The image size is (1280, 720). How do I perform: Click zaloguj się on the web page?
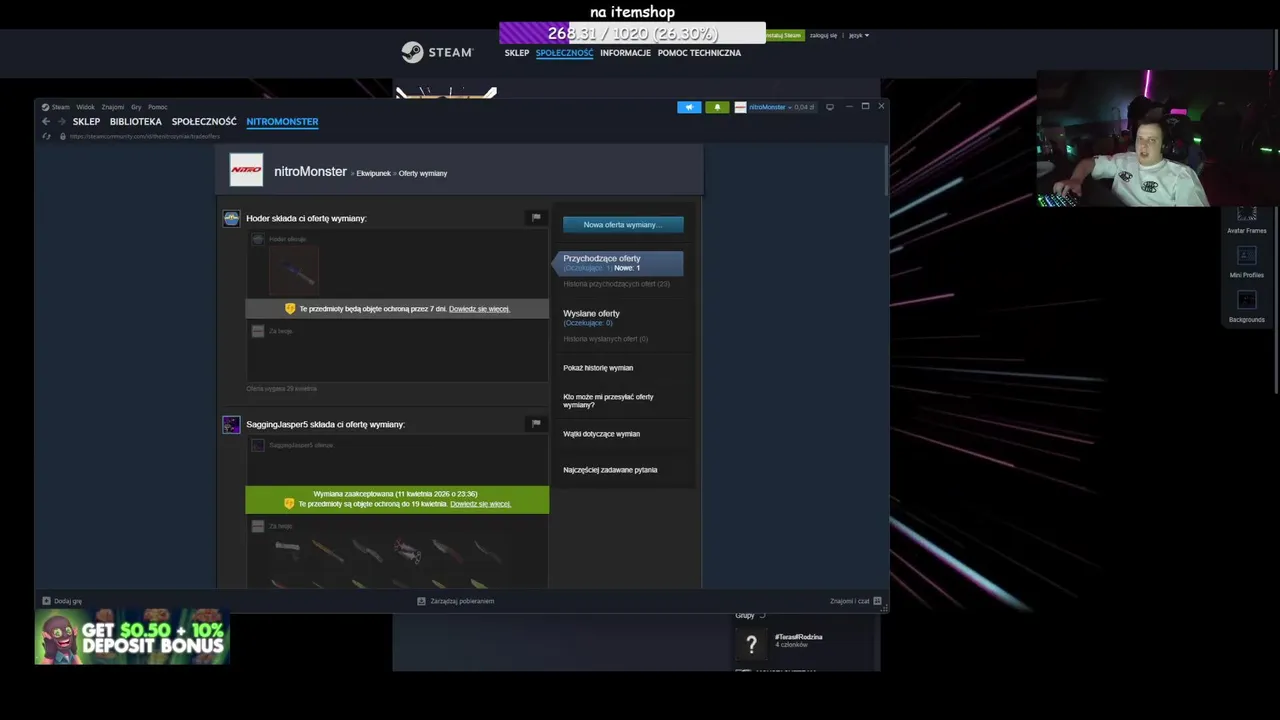point(823,35)
